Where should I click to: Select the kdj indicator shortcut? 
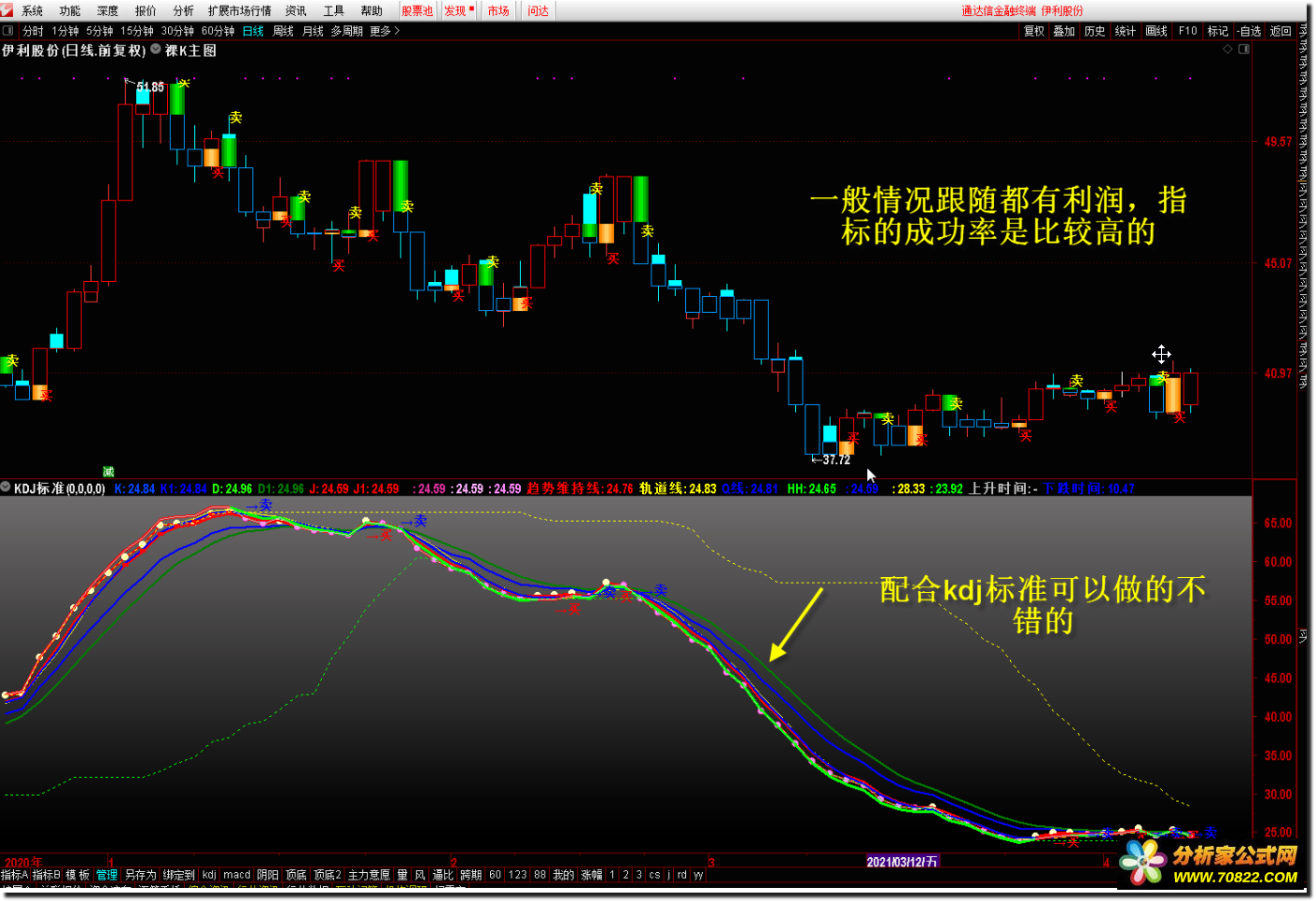[x=209, y=875]
